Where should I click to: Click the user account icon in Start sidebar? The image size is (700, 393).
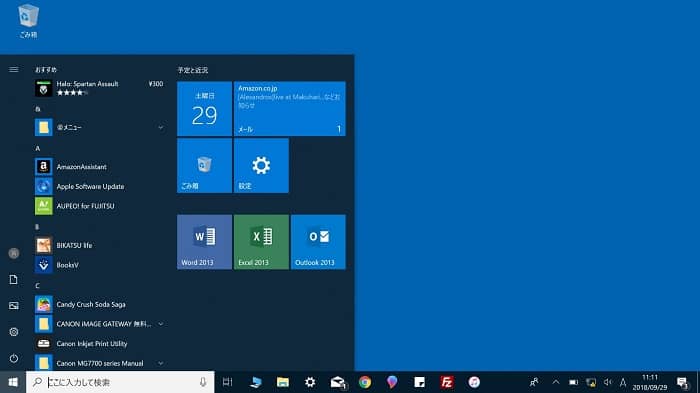click(x=14, y=253)
